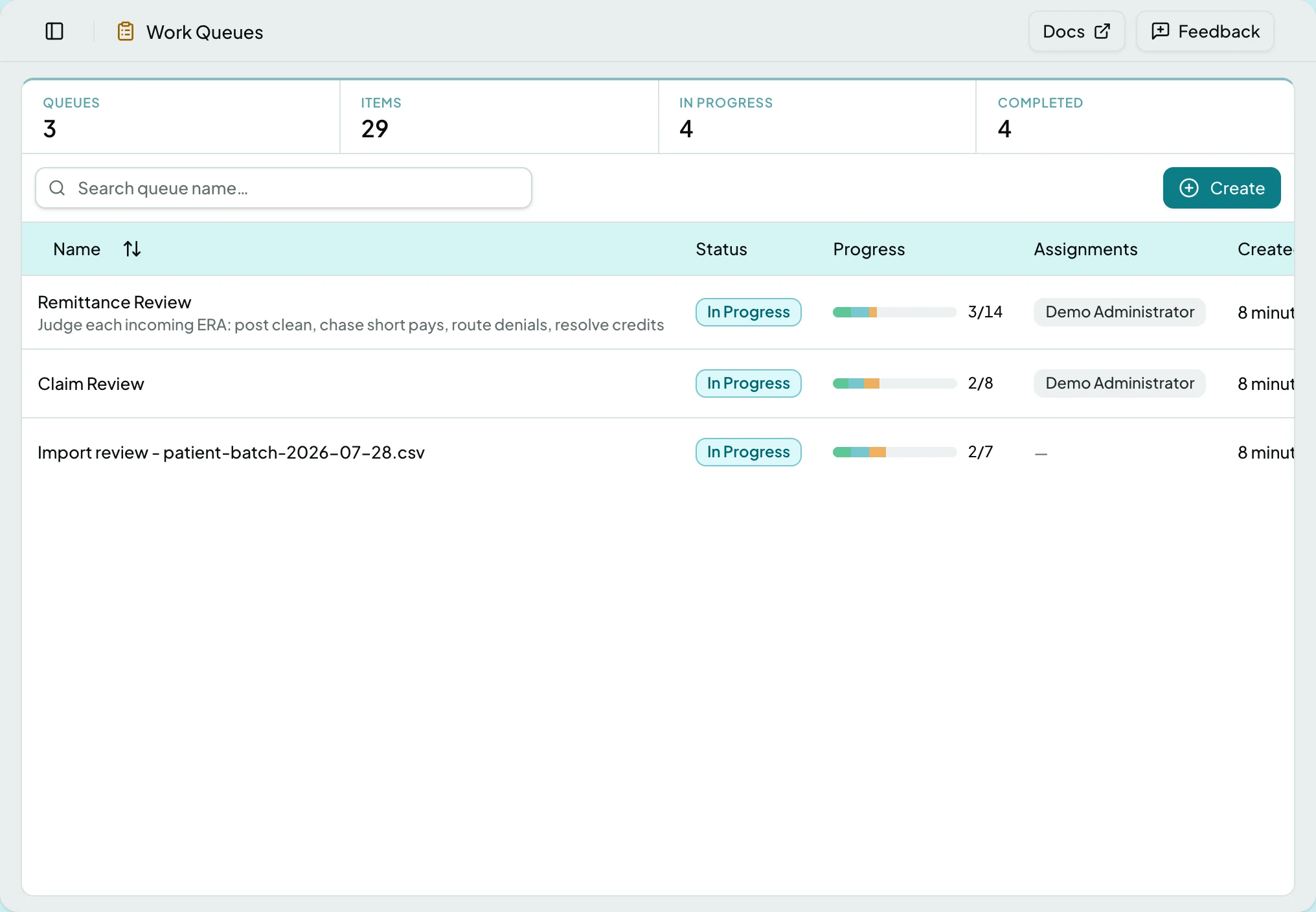Click the Remittance Review description text

(x=351, y=325)
